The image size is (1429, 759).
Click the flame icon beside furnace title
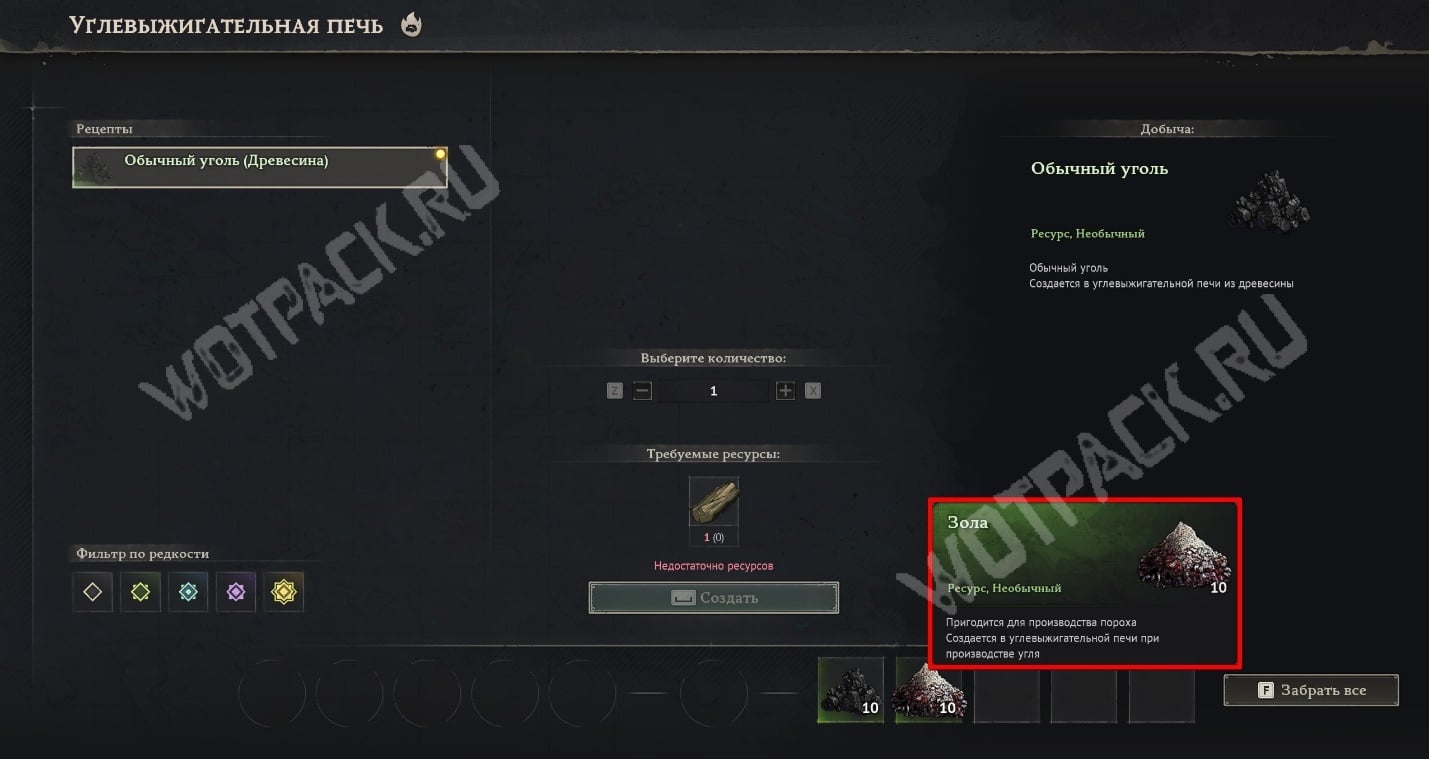pyautogui.click(x=411, y=25)
